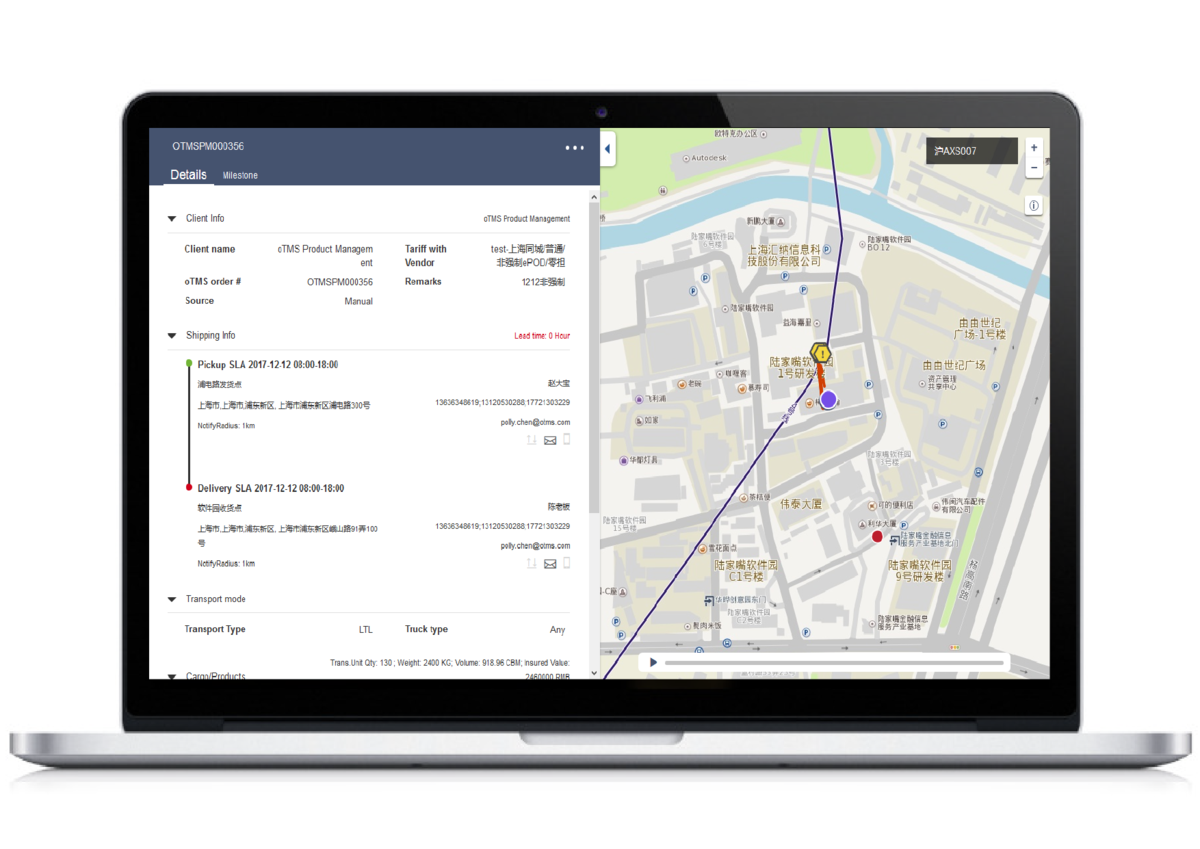The width and height of the screenshot is (1200, 849).
Task: Collapse the details panel with left arrow
Action: [607, 151]
